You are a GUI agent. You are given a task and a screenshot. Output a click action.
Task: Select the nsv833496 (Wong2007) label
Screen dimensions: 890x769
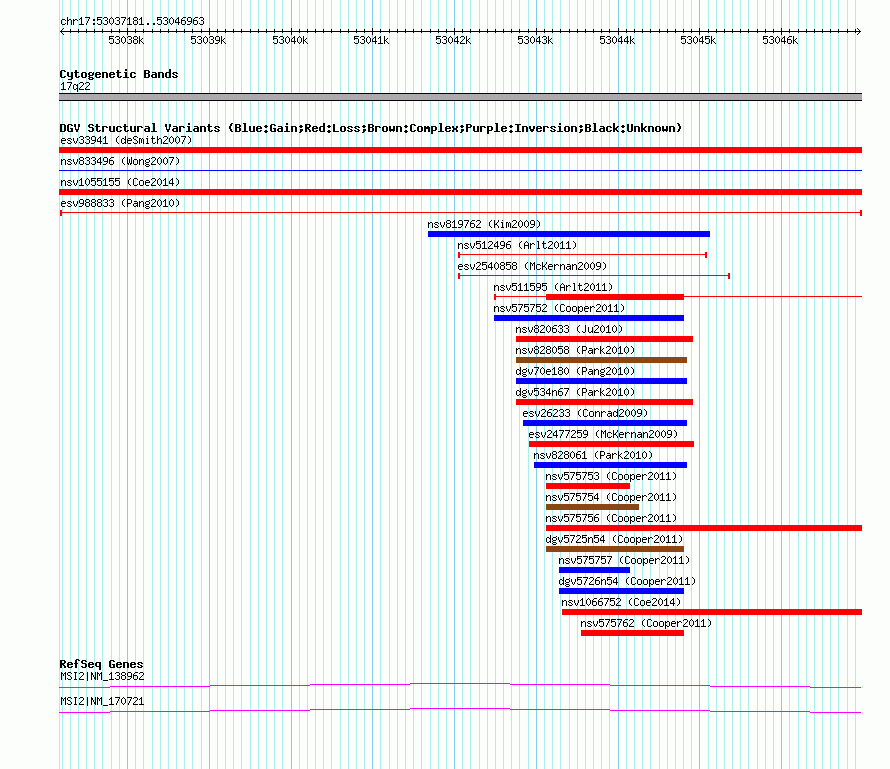coord(120,161)
